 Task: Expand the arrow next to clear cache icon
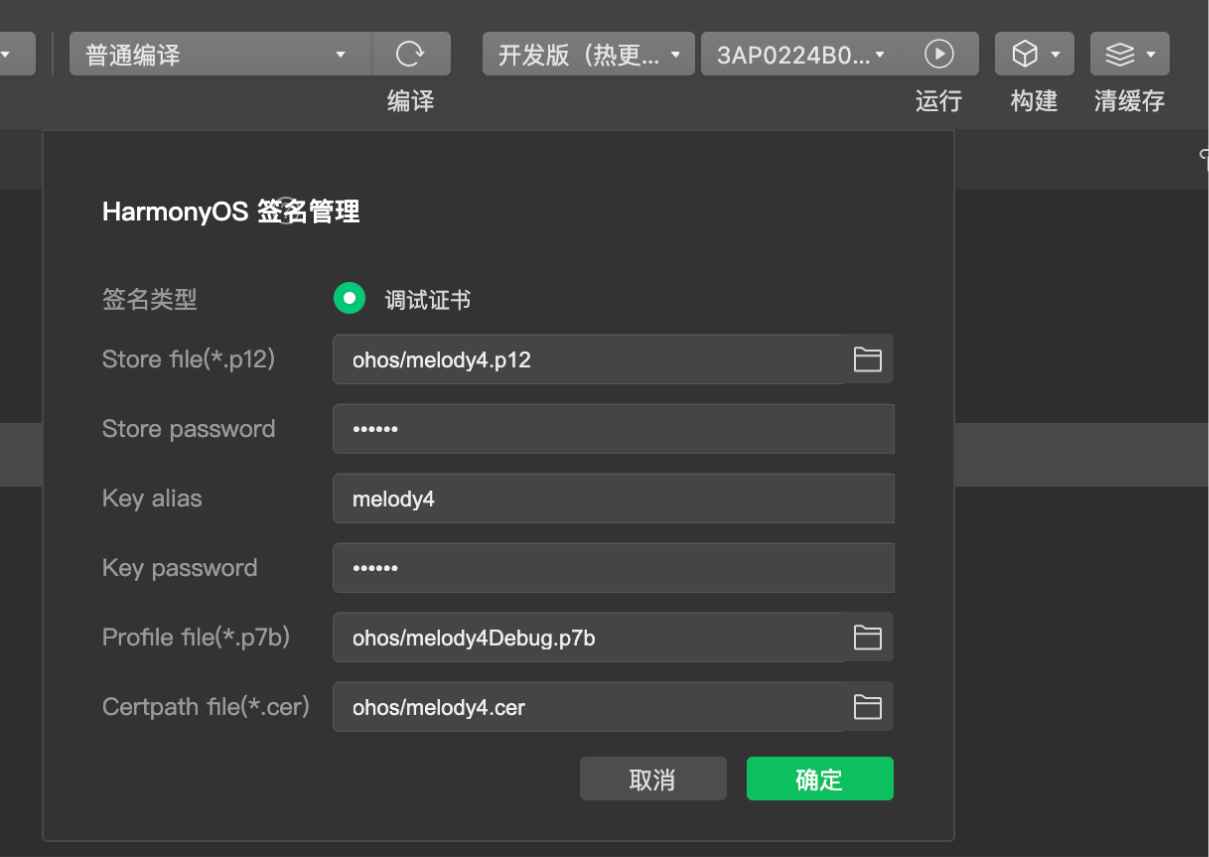(1150, 54)
